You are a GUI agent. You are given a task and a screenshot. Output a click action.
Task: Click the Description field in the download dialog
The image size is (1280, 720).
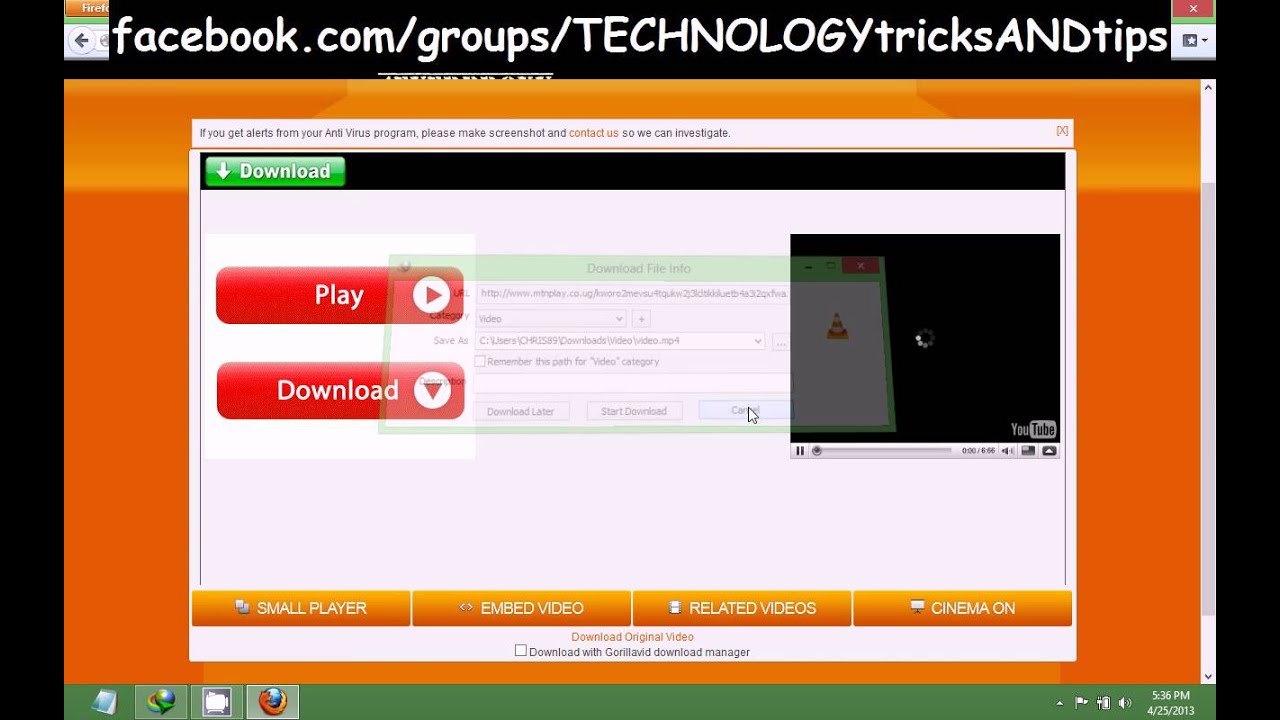click(633, 383)
